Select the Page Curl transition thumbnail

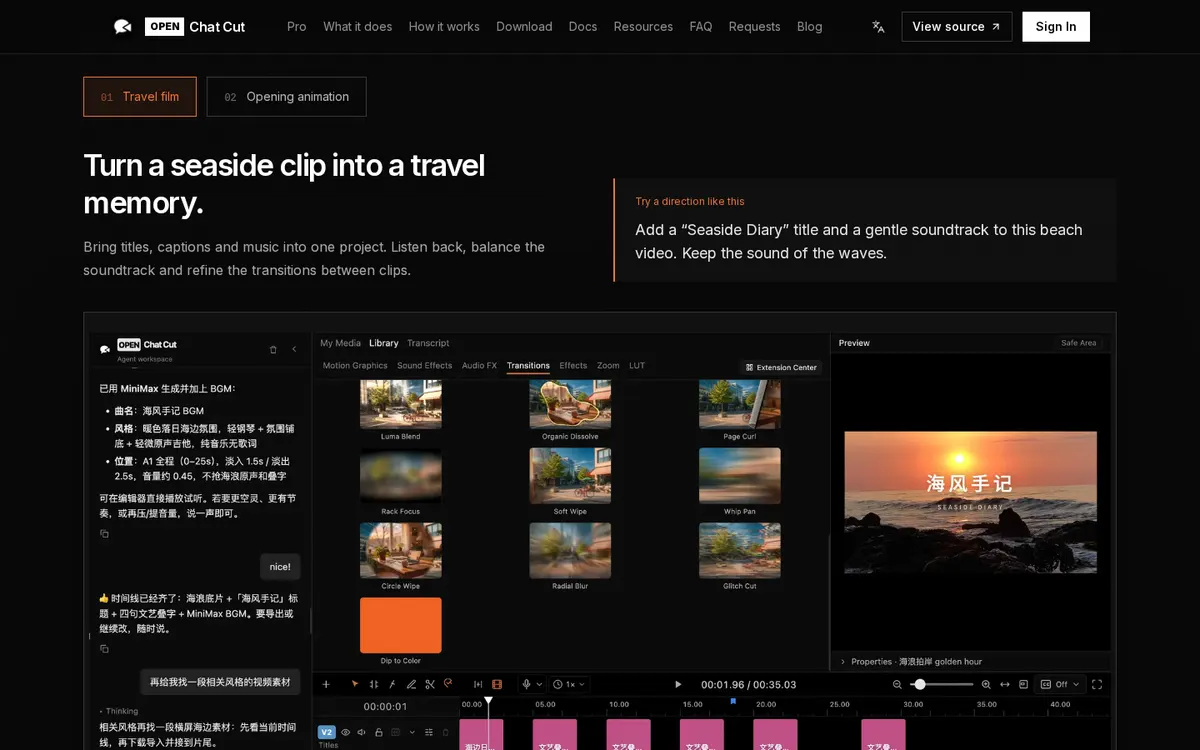click(740, 404)
